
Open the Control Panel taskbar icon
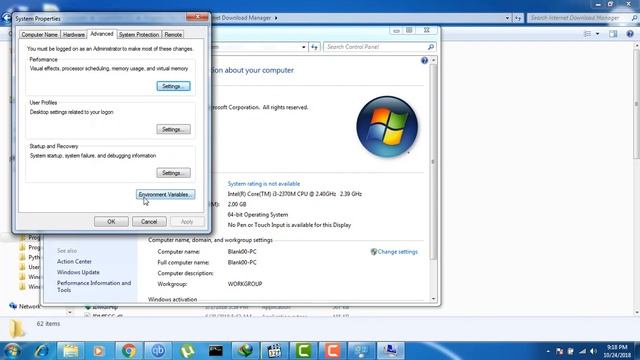362,351
